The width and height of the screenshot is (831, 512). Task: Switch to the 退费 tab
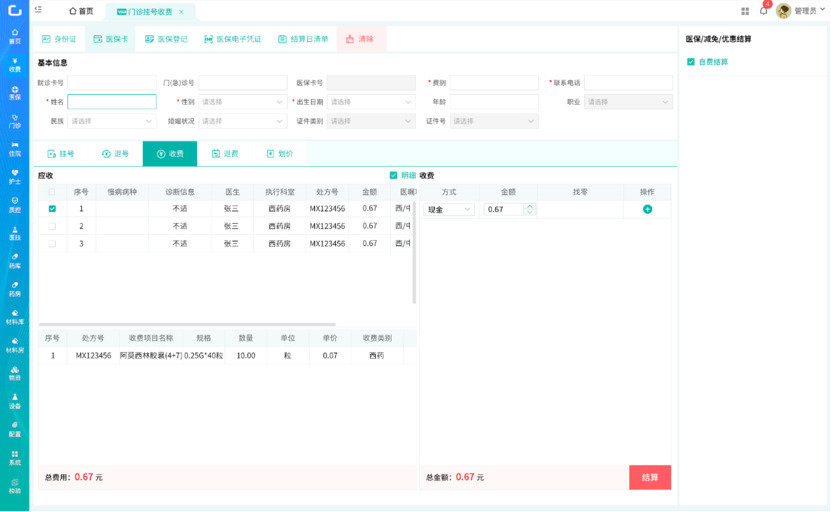[224, 154]
